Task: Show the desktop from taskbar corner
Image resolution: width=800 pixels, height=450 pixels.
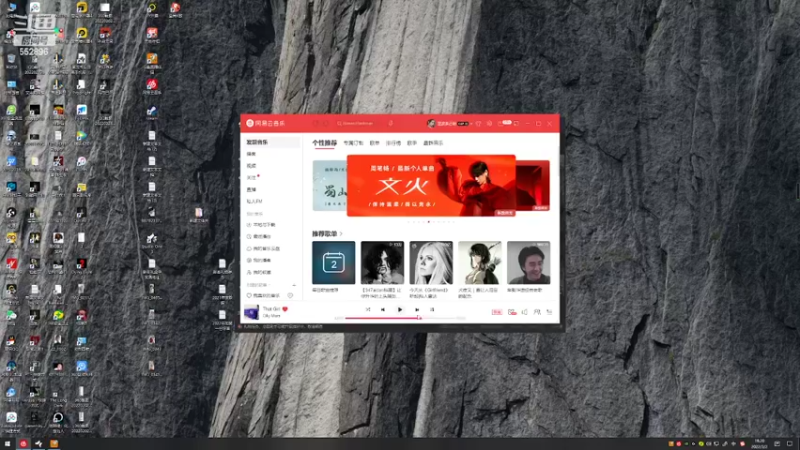Action: click(x=798, y=444)
